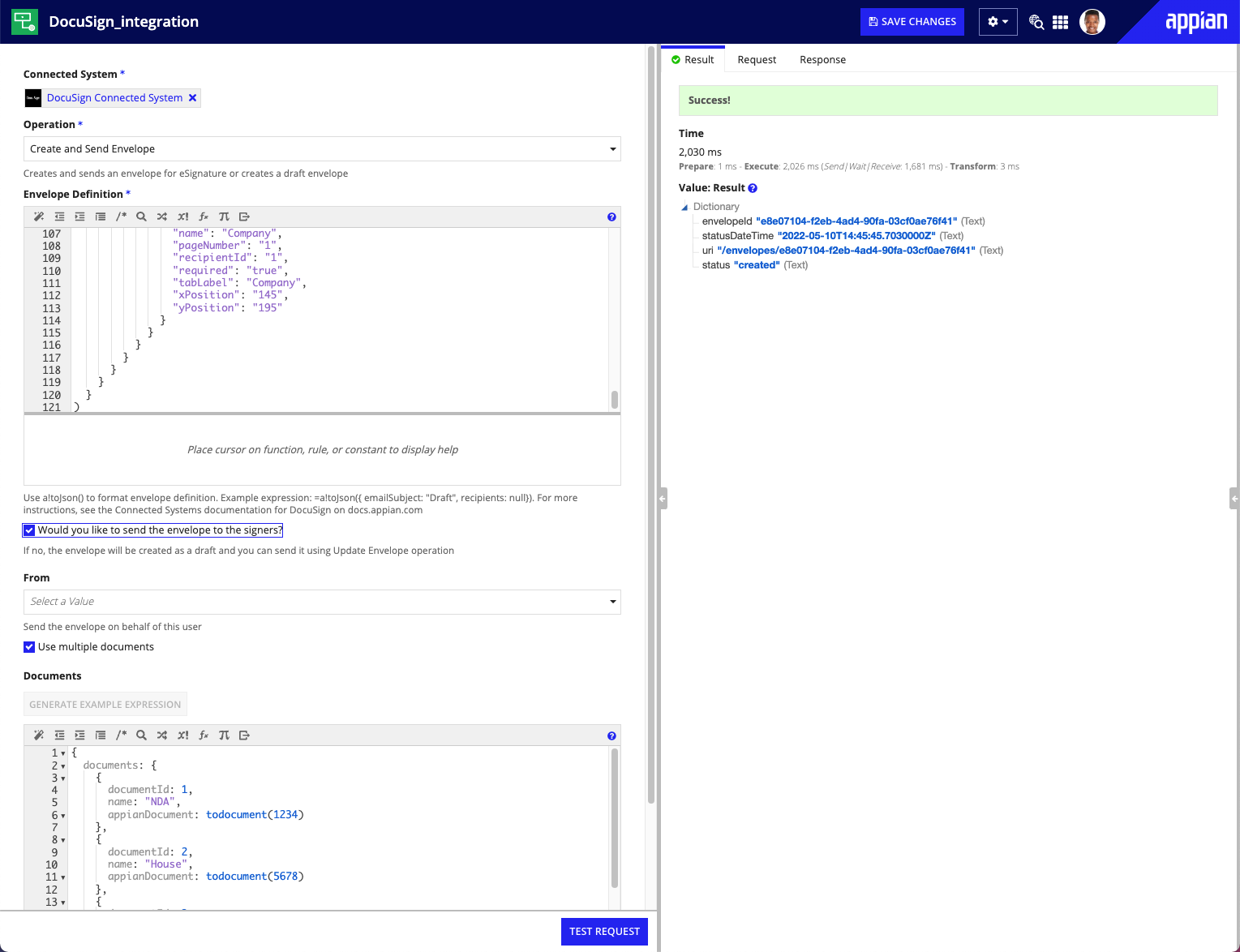1240x952 pixels.
Task: Click GENERATE EXAMPLE EXPRESSION button
Action: point(105,704)
